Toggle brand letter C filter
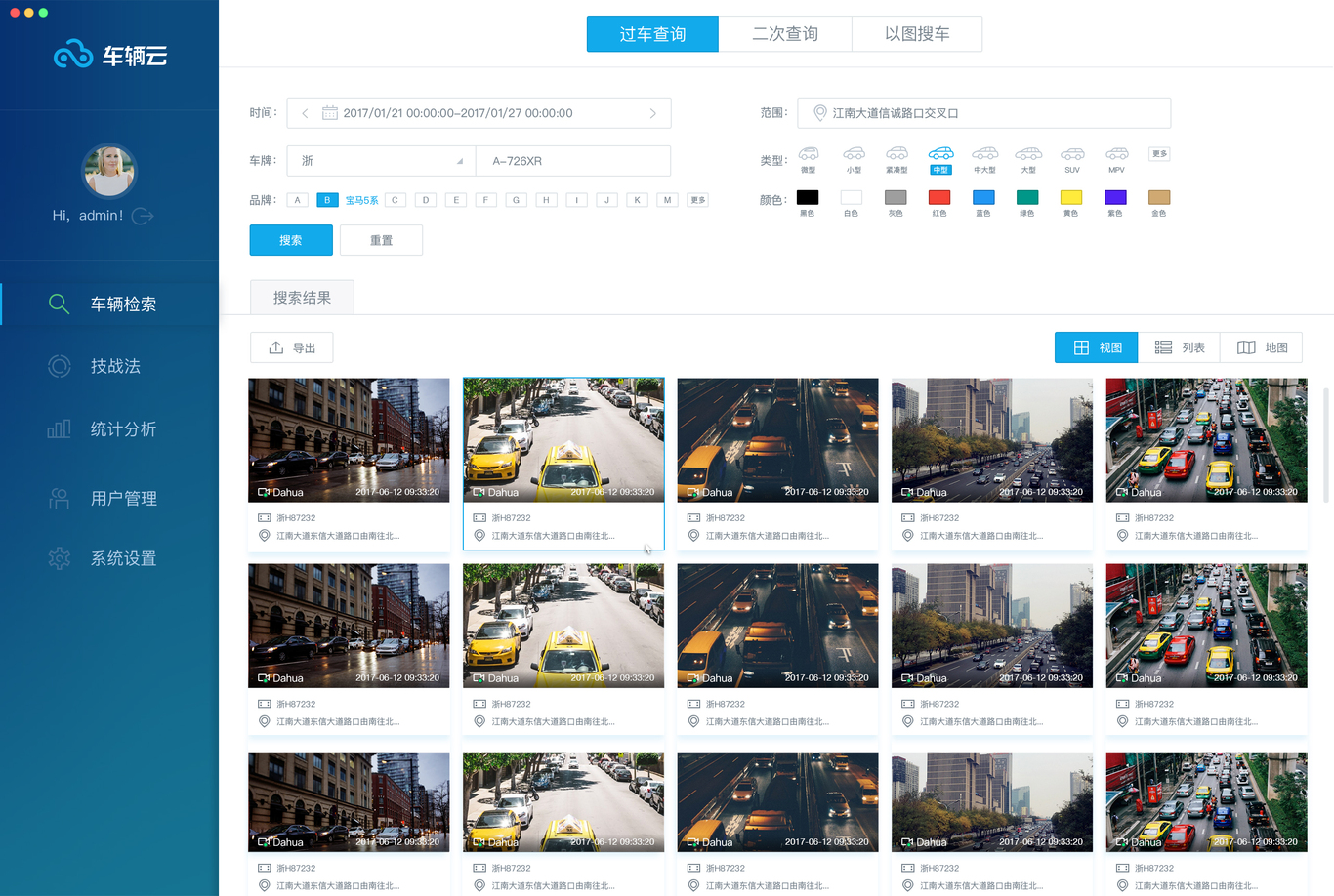The width and height of the screenshot is (1334, 896). [395, 200]
